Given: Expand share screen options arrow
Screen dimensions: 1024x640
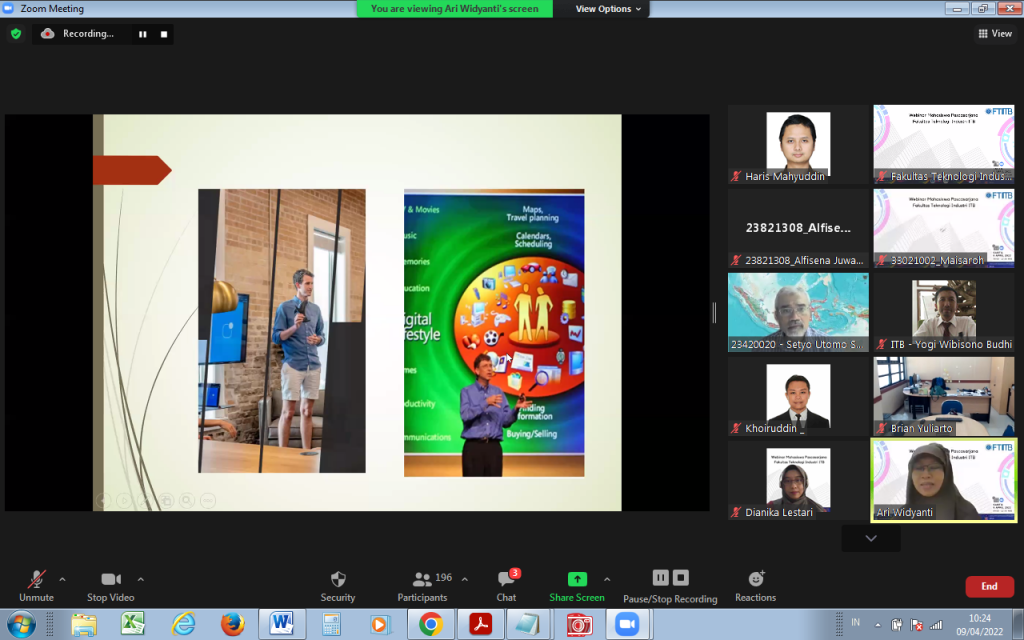Looking at the screenshot, I should tap(606, 579).
